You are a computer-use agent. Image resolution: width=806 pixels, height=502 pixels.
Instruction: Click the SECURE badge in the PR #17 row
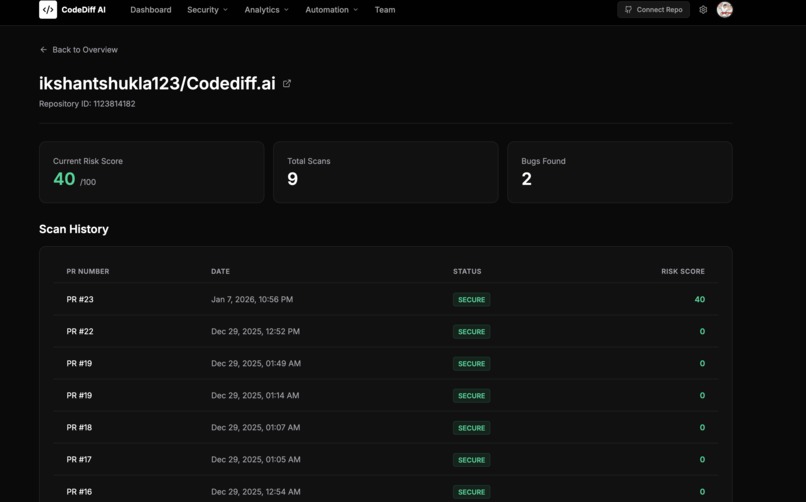coord(471,460)
